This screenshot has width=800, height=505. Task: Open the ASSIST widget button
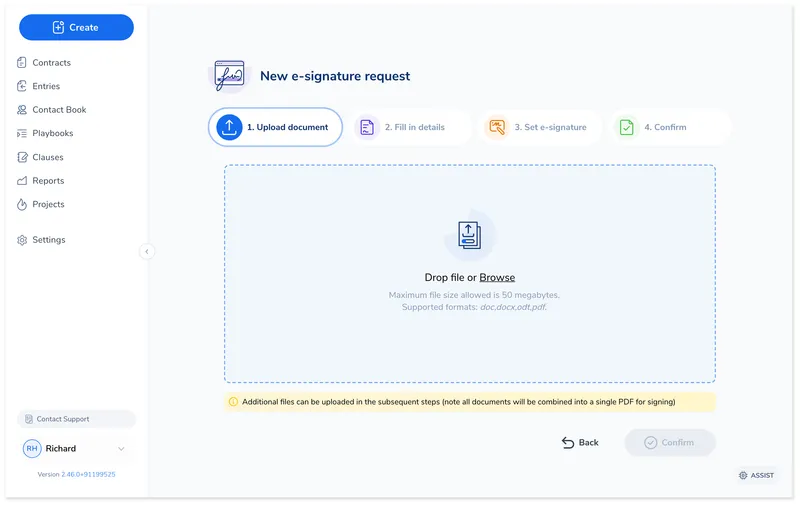click(756, 475)
